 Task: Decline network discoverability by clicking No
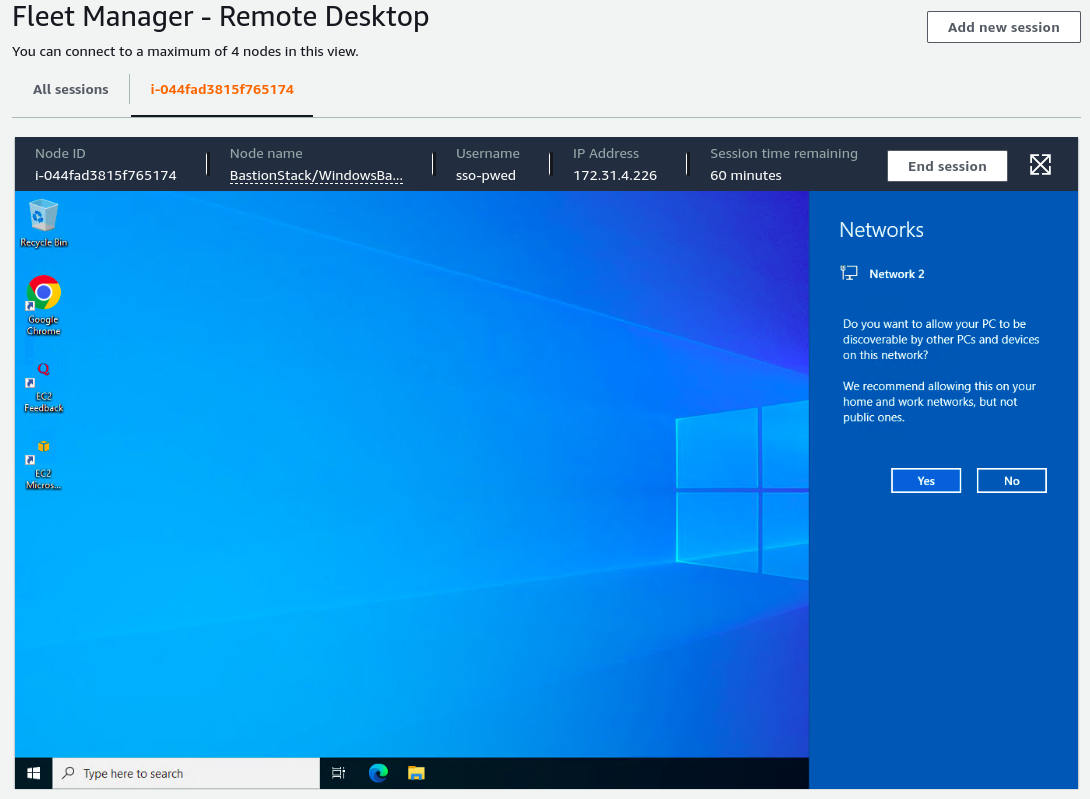pyautogui.click(x=1011, y=480)
